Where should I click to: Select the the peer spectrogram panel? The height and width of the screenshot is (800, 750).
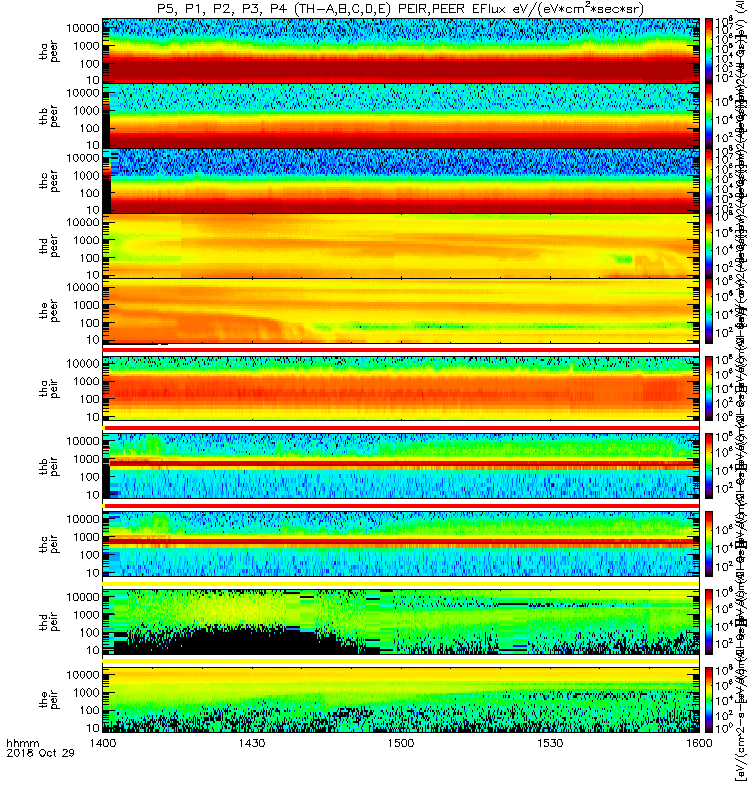coord(401,311)
